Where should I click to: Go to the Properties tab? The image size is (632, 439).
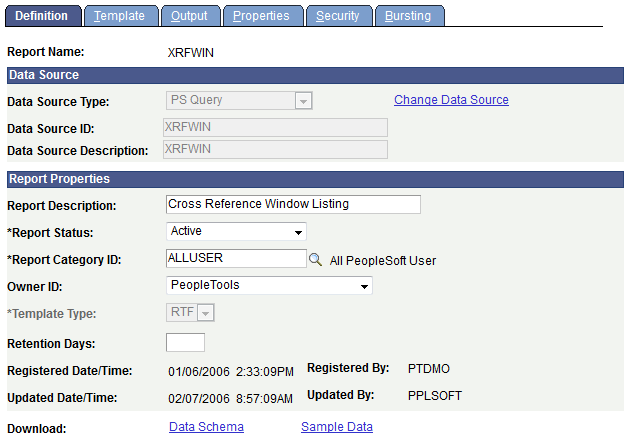261,16
